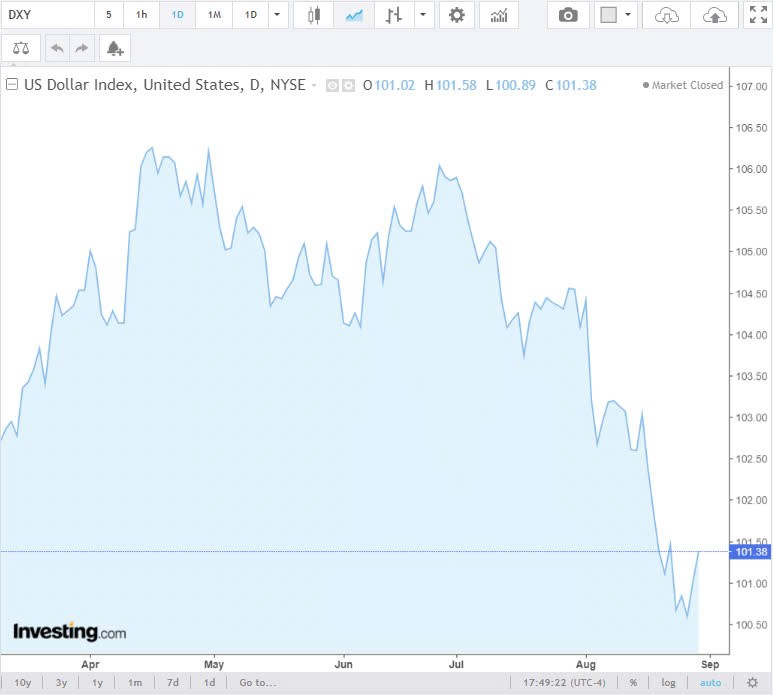
Task: Select the area chart style icon
Action: click(354, 15)
